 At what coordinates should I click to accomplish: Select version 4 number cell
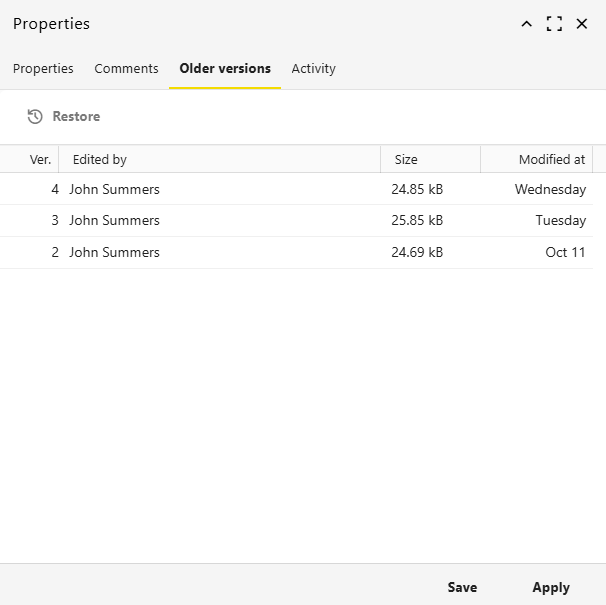[55, 189]
